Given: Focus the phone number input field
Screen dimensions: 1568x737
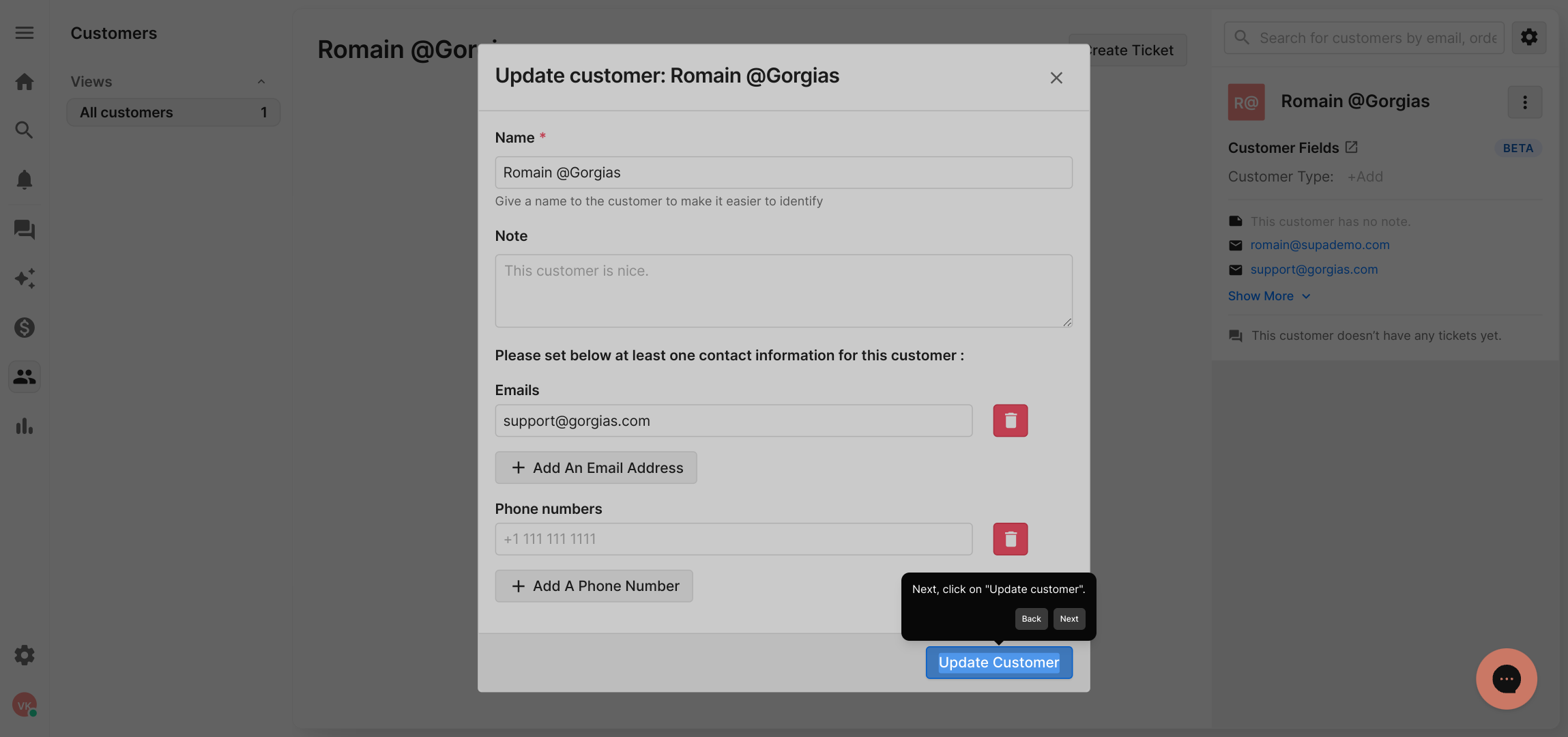Looking at the screenshot, I should [734, 539].
